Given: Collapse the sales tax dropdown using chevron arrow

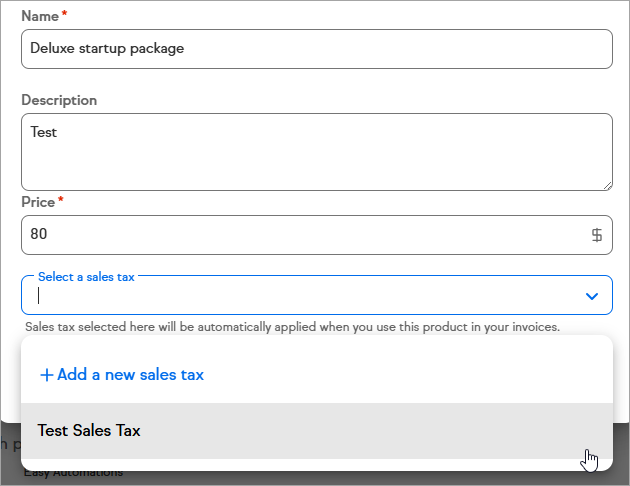Looking at the screenshot, I should (591, 296).
